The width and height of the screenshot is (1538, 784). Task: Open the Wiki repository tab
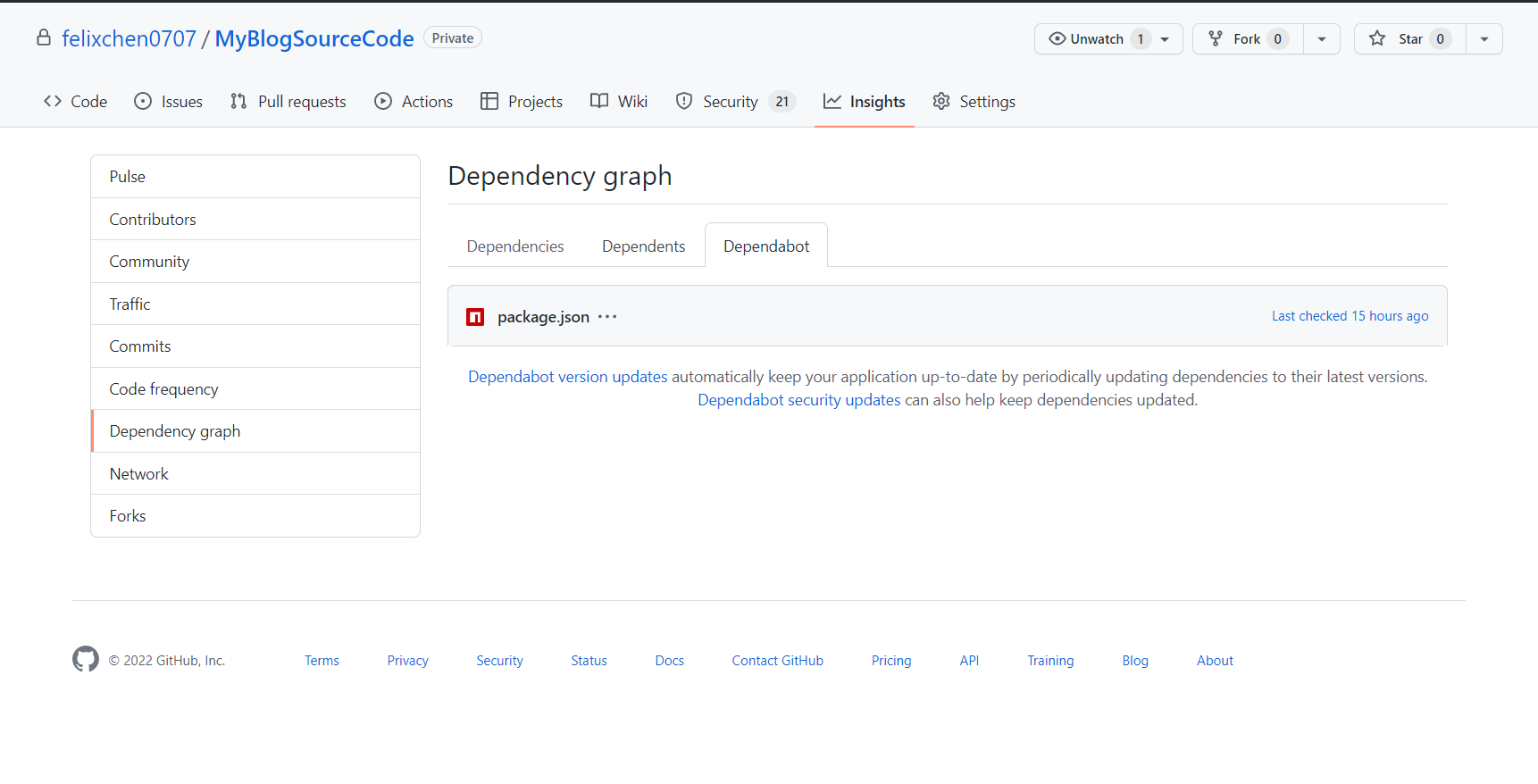click(x=619, y=102)
